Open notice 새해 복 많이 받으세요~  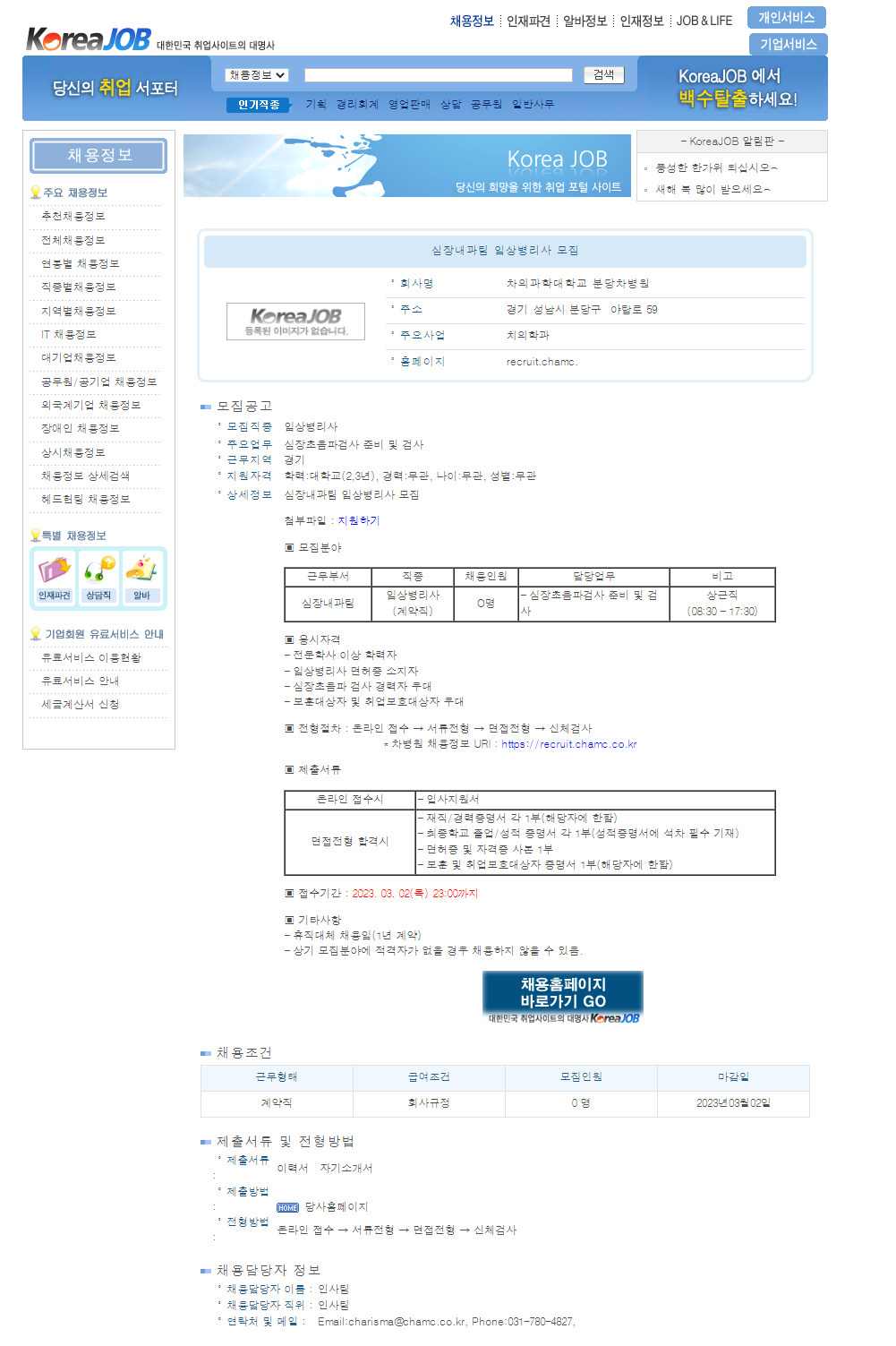pyautogui.click(x=713, y=189)
